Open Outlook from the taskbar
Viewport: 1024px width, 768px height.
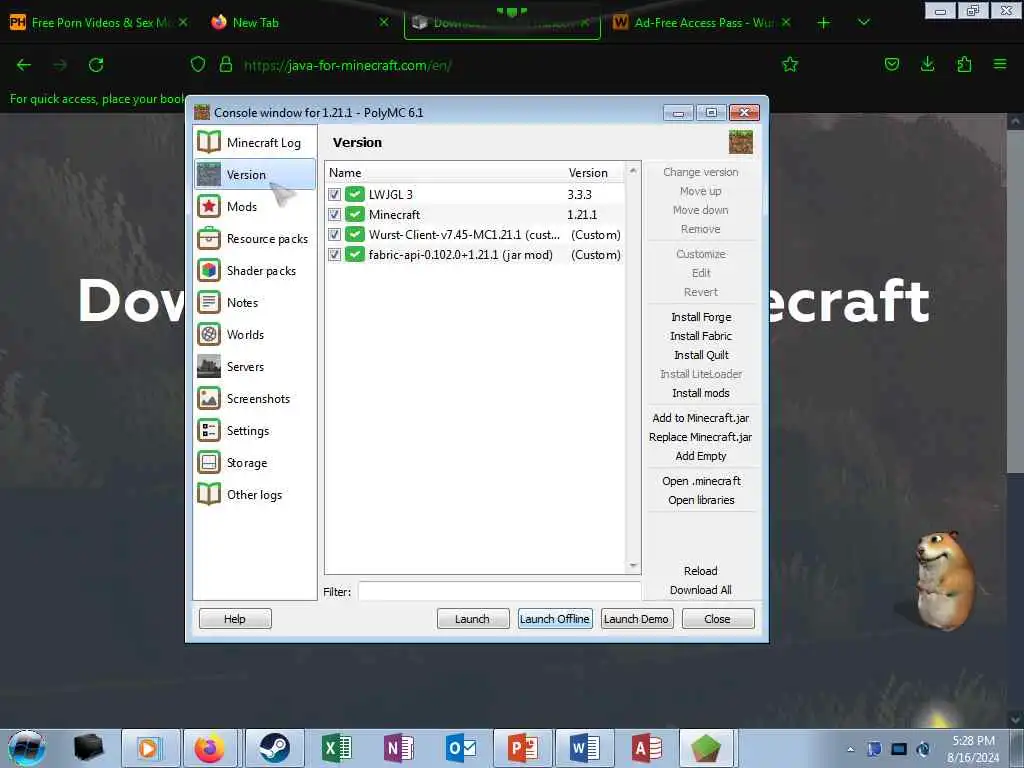point(461,748)
